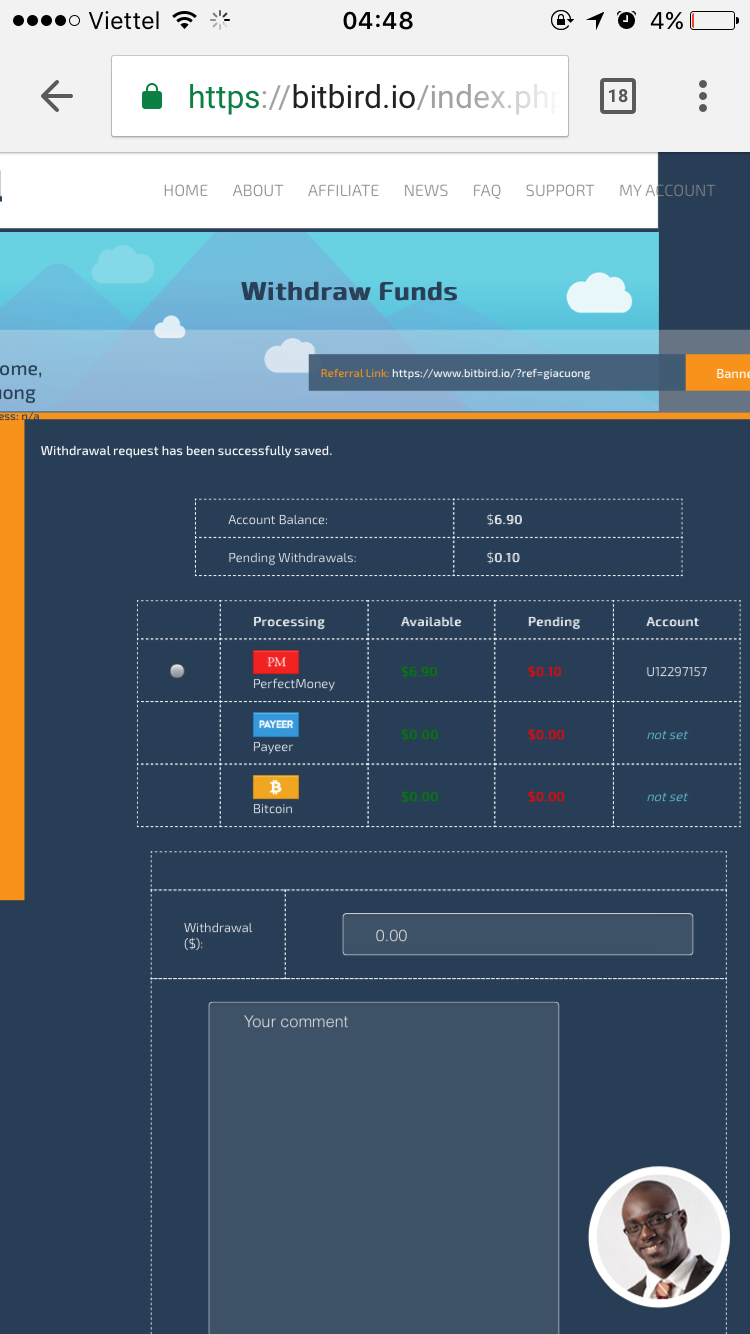Click the Account column header

click(x=672, y=622)
